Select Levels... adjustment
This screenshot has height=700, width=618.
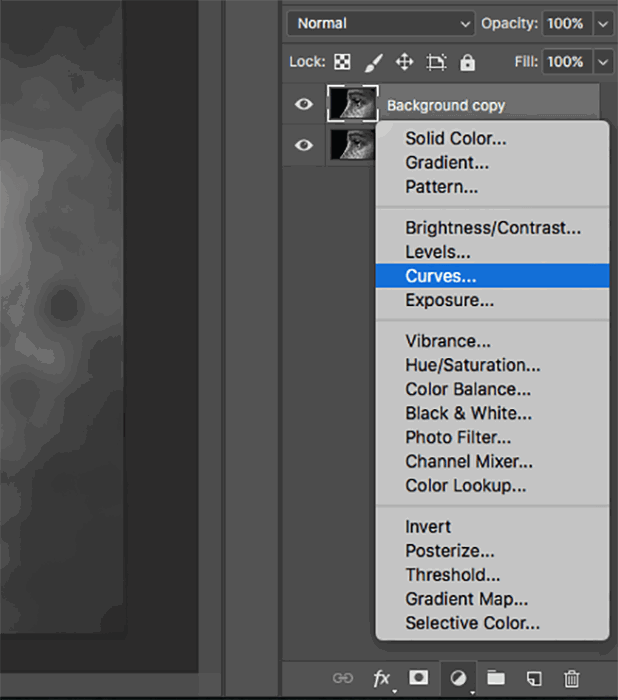coord(493,252)
